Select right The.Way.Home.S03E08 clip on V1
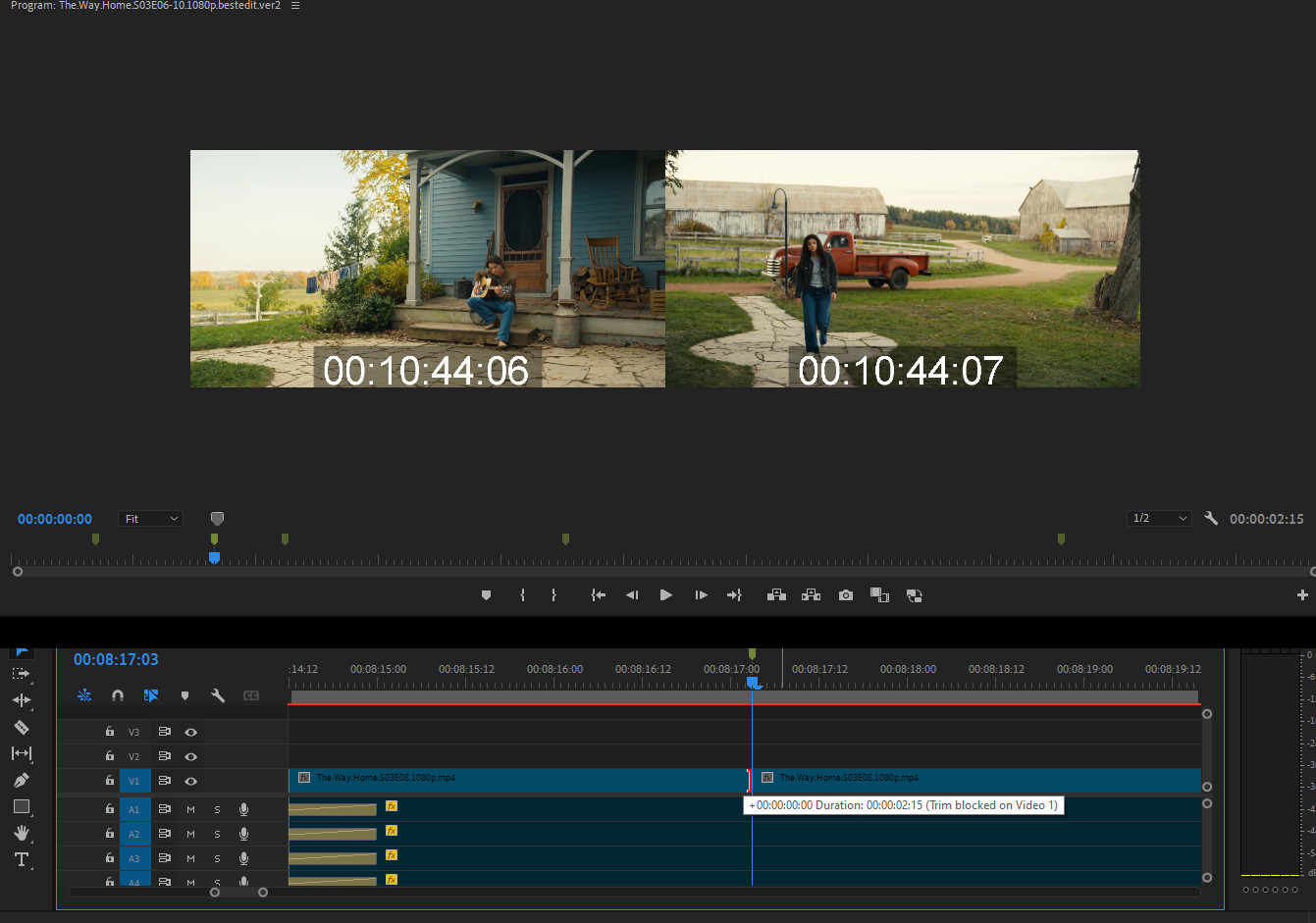 (978, 780)
